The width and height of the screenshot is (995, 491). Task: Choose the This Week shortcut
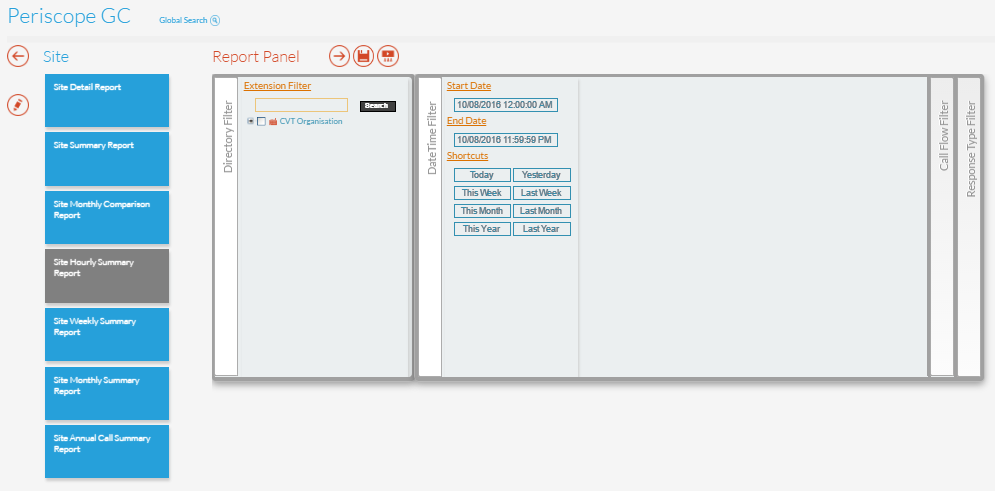(x=482, y=193)
